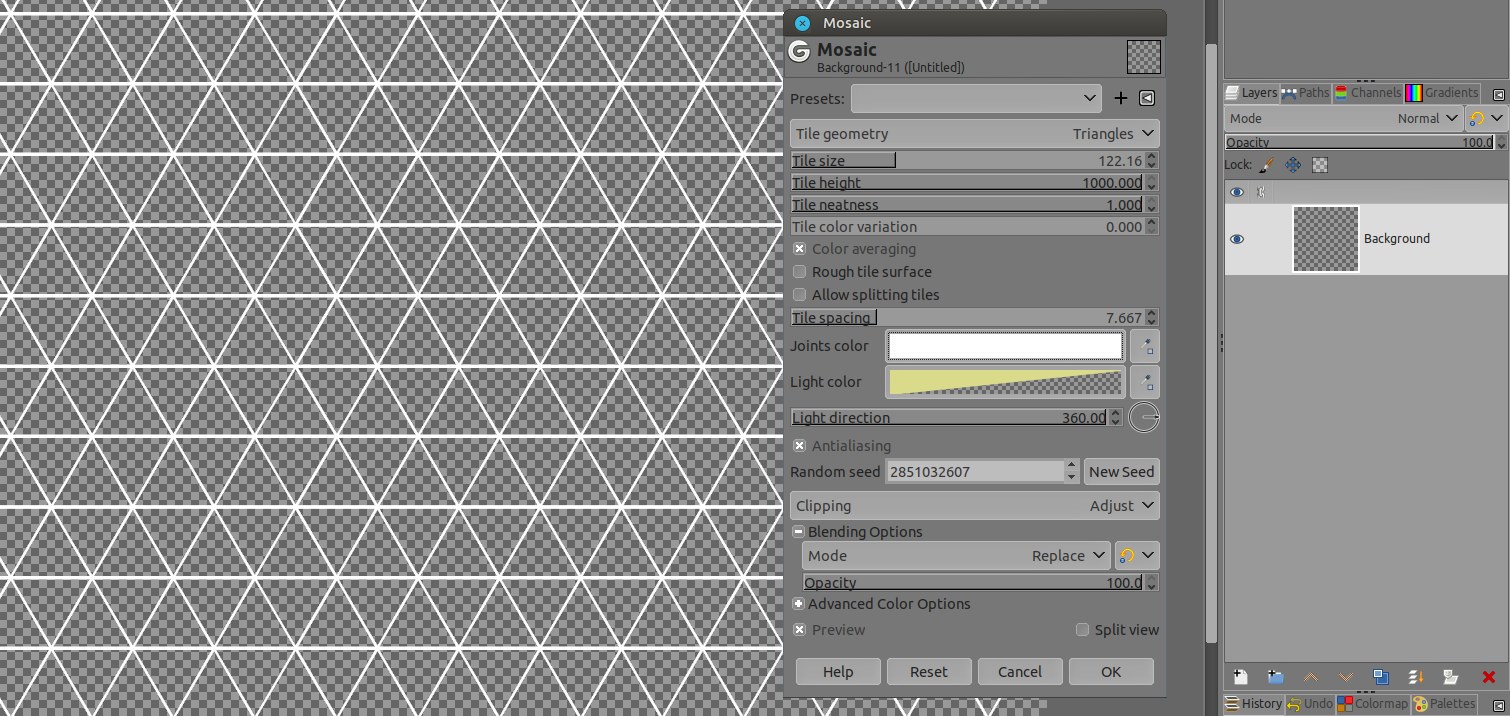Lock pixels with the paintbrush lock icon

point(1266,165)
